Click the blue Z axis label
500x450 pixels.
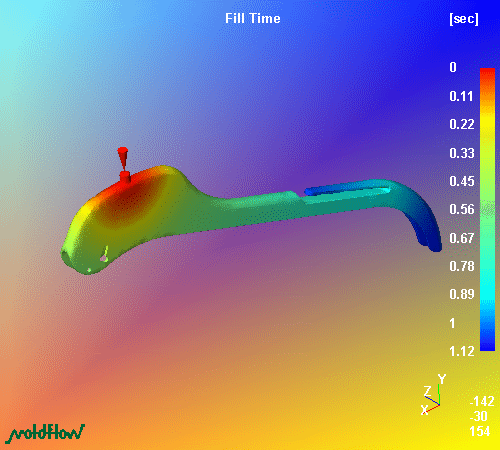point(427,391)
